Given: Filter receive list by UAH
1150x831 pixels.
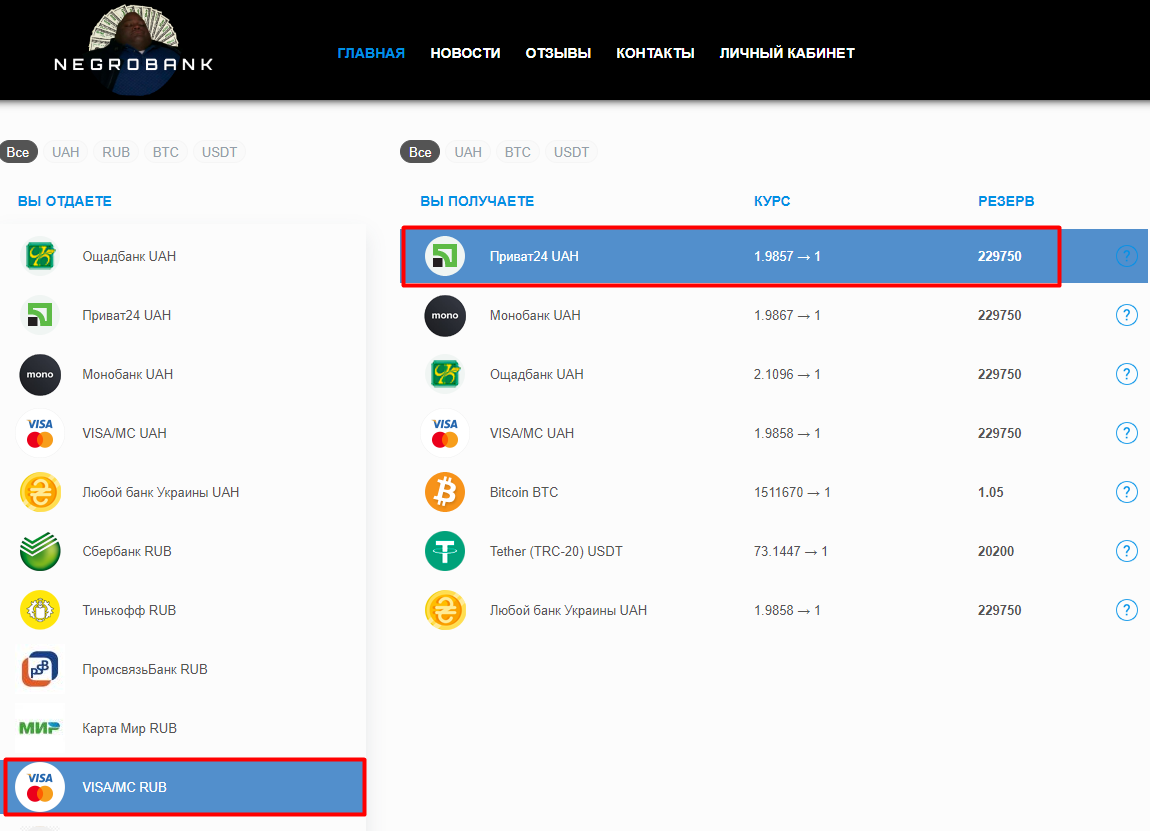Looking at the screenshot, I should [x=468, y=152].
